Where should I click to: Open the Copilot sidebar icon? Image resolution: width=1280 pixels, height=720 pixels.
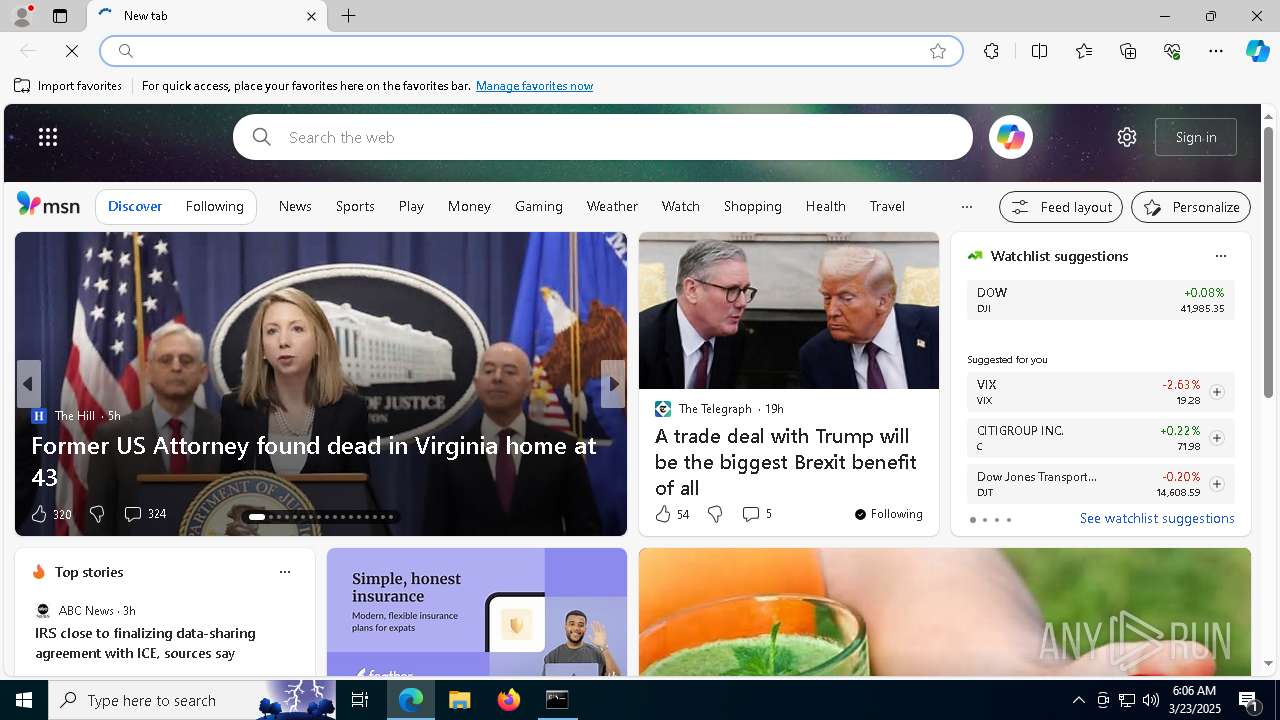(x=1257, y=51)
